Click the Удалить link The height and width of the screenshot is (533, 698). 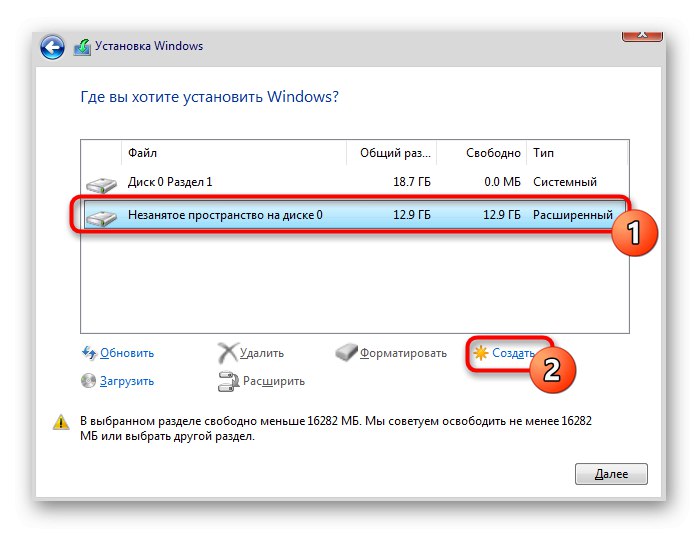(x=262, y=353)
